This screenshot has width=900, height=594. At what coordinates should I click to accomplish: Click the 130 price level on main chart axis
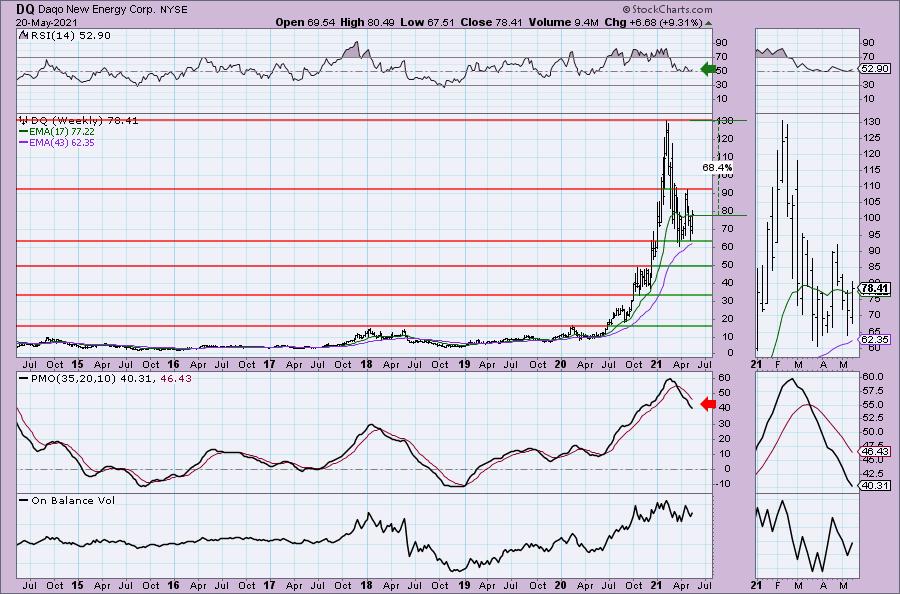click(727, 121)
